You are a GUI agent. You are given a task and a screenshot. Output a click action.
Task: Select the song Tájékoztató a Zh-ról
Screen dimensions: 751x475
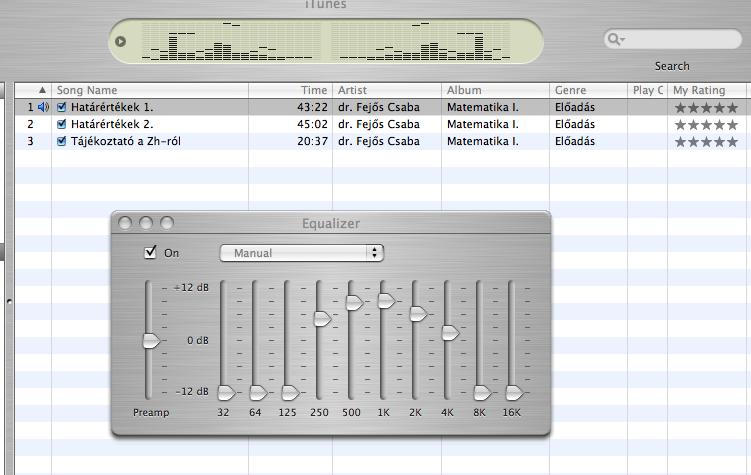[126, 141]
